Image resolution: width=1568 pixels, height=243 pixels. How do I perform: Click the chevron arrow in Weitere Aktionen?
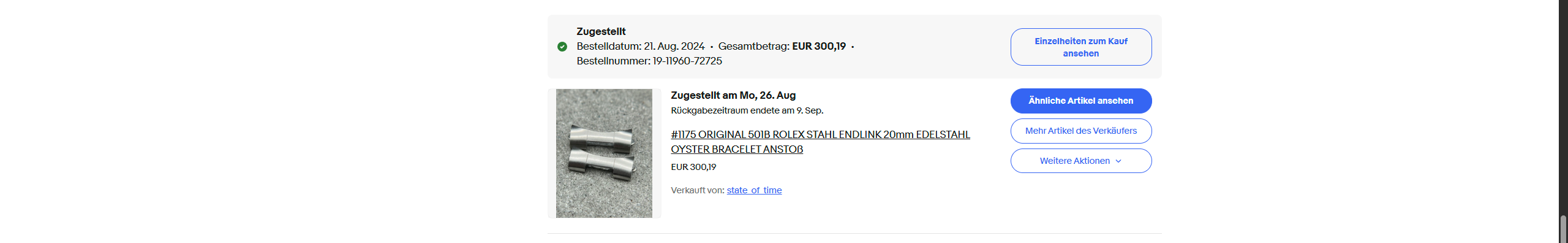coord(1118,161)
